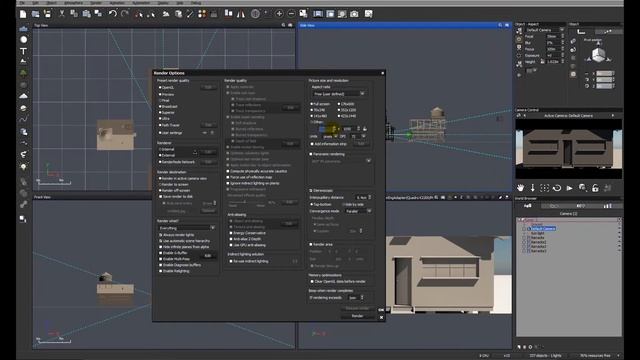
Task: Select OpenGL preset render quality
Action: coord(167,87)
